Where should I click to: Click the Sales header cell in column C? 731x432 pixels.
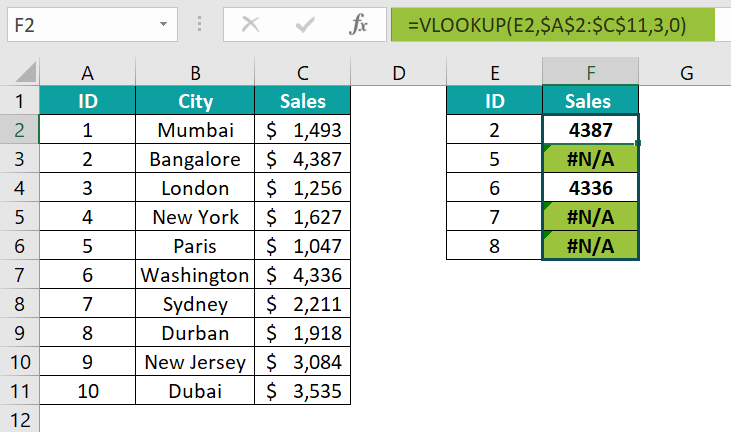tap(303, 100)
